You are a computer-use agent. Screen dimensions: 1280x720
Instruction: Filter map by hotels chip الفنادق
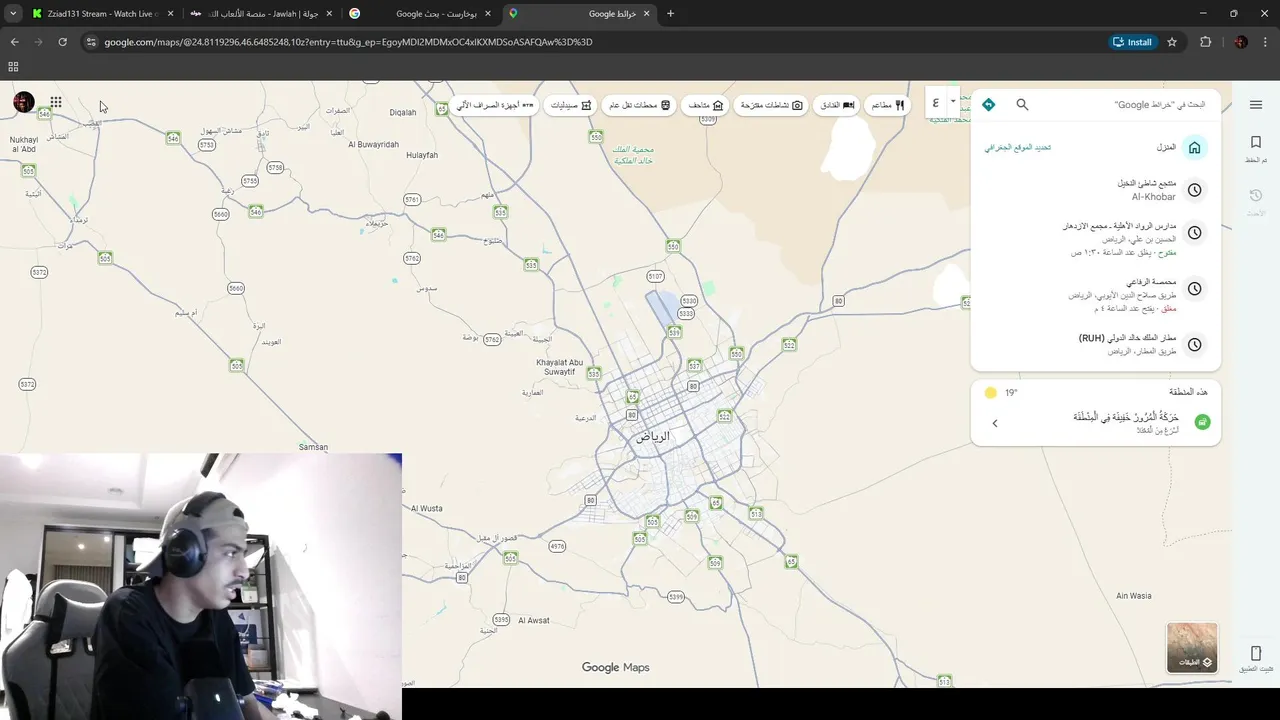coord(838,105)
